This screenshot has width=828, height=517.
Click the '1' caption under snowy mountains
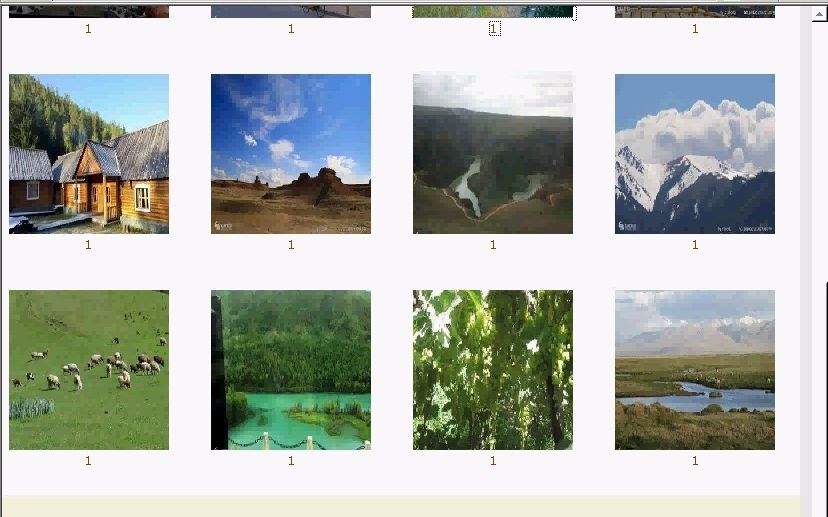pos(695,245)
